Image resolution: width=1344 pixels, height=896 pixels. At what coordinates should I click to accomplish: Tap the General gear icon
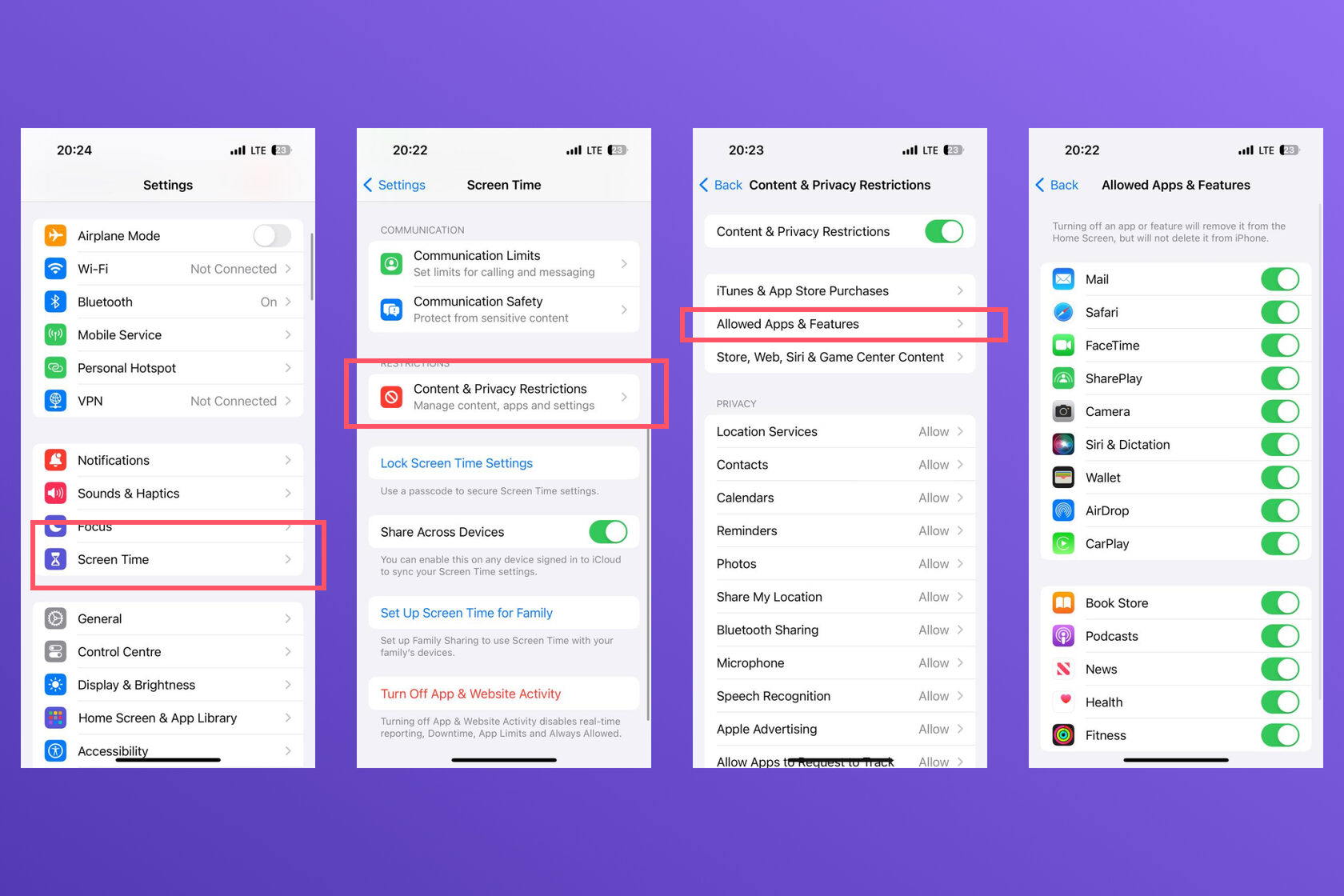(55, 618)
